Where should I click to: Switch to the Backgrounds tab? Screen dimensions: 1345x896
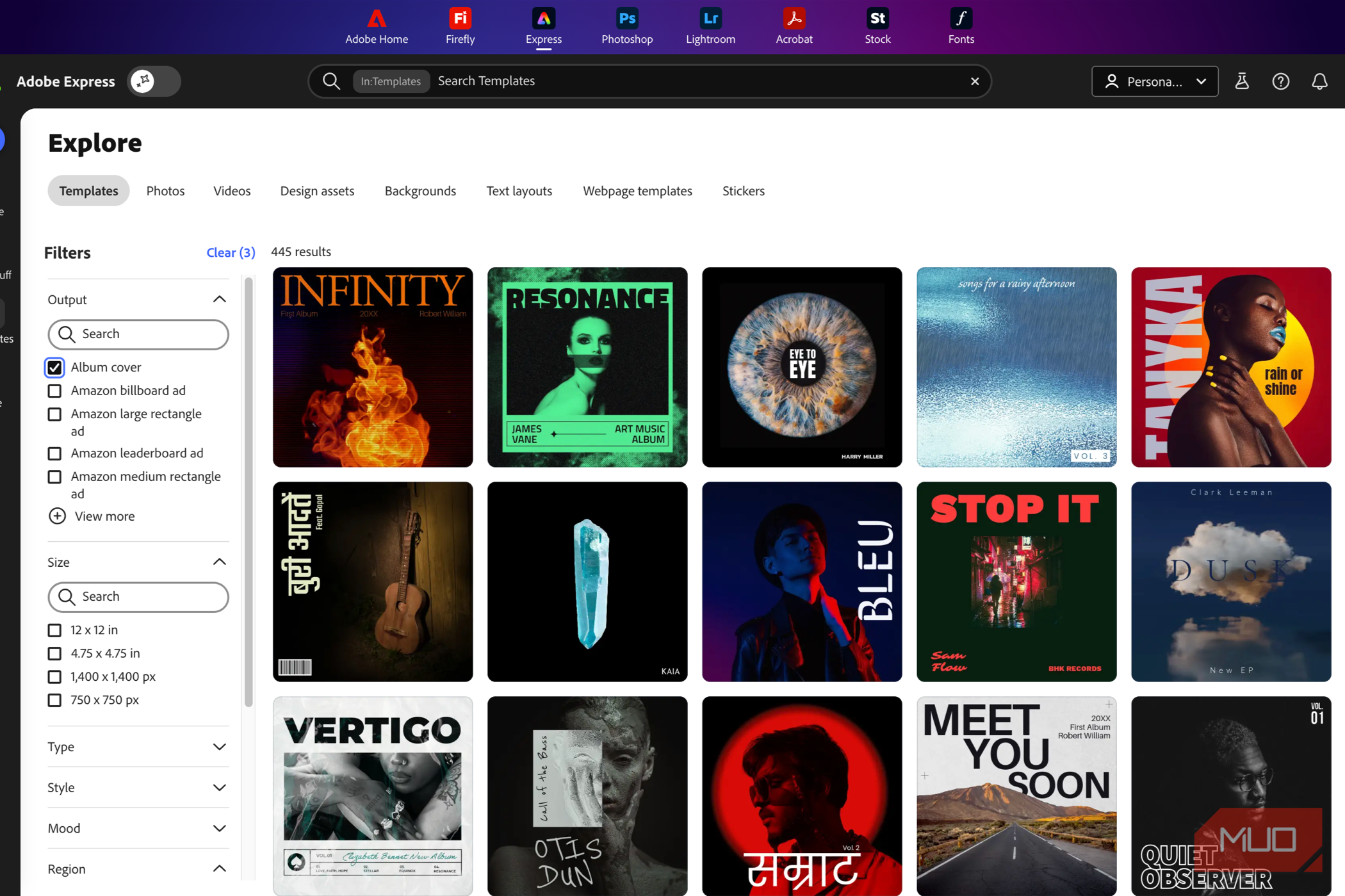pyautogui.click(x=420, y=191)
